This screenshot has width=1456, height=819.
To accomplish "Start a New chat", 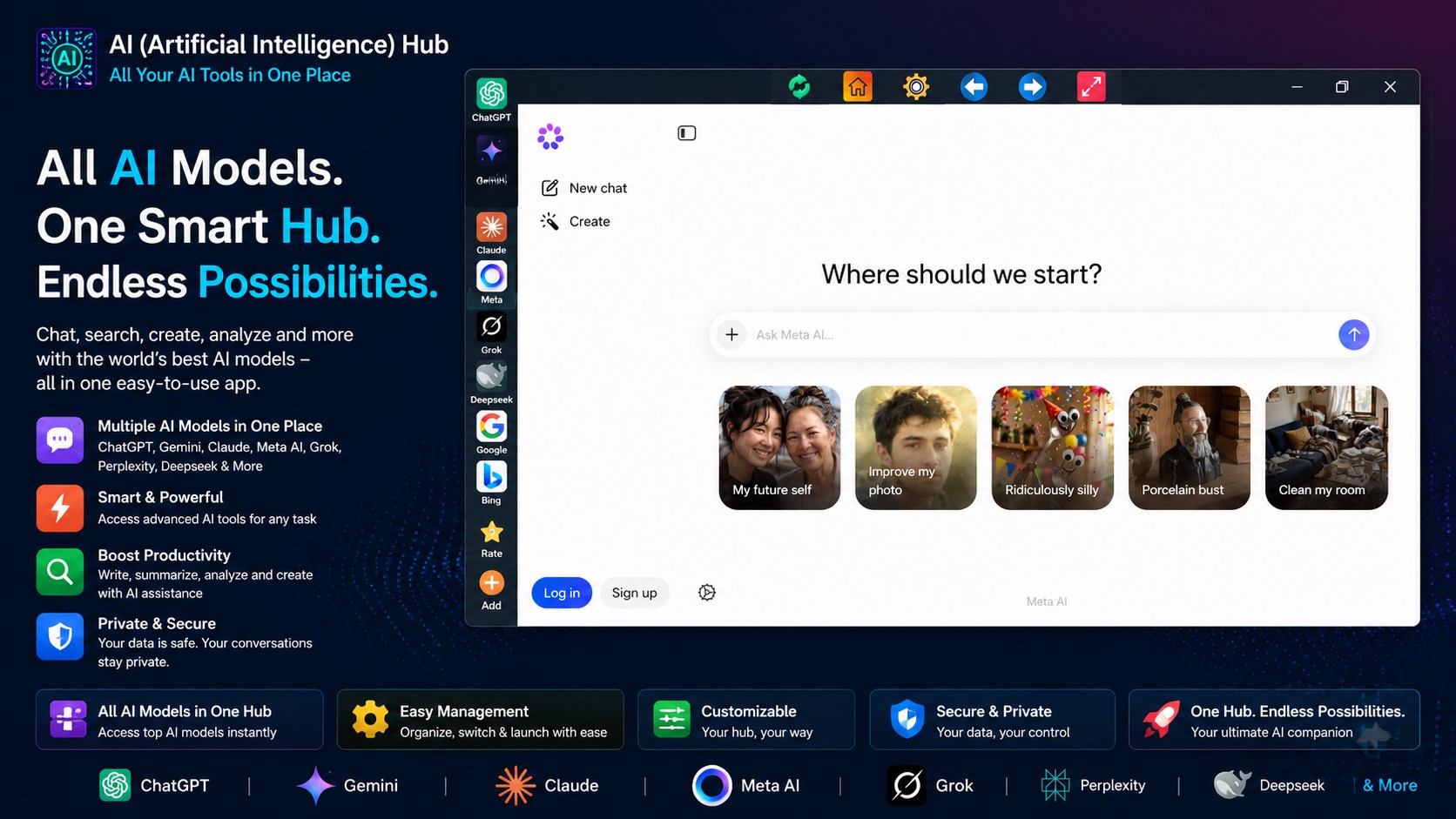I will pos(584,188).
